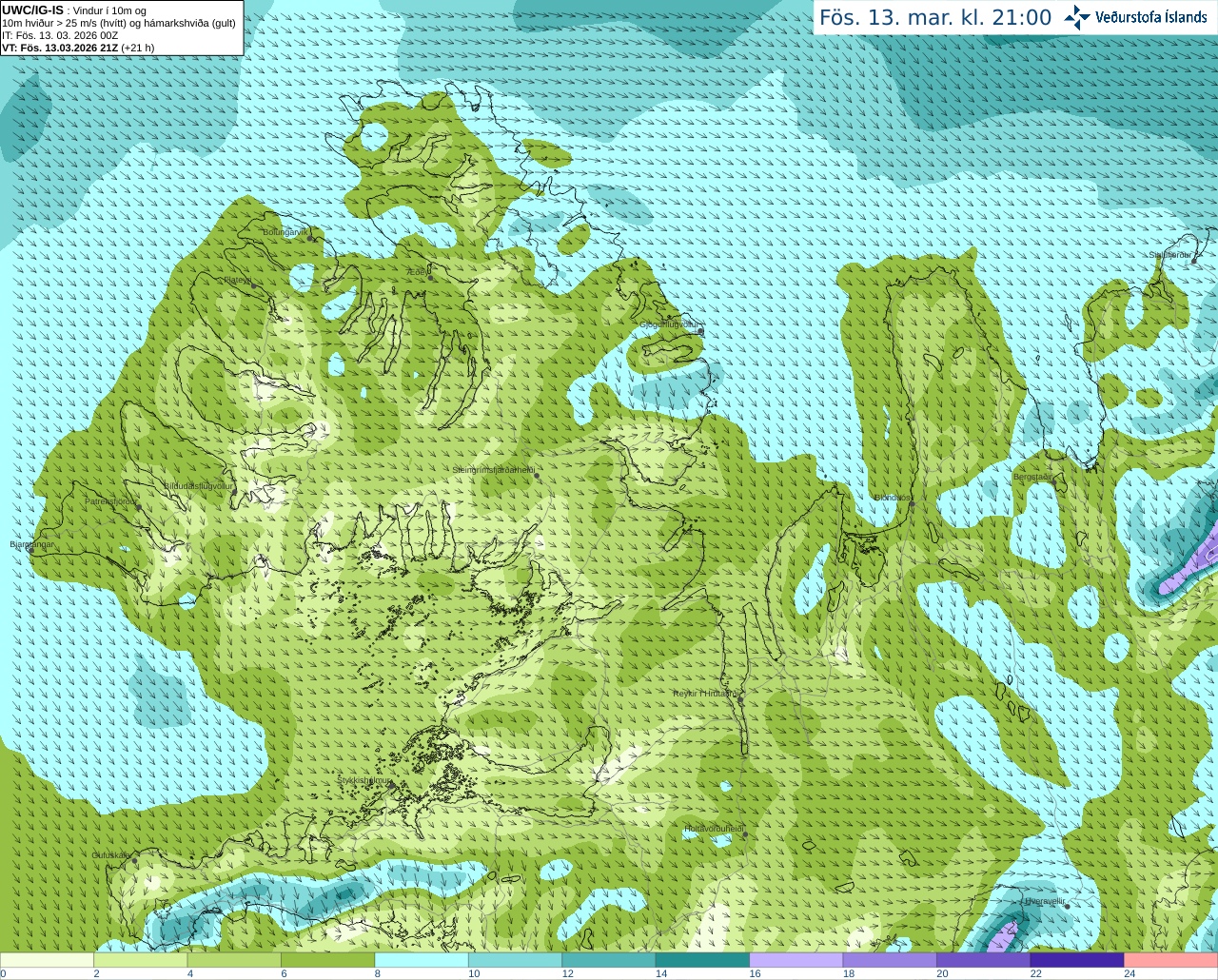This screenshot has width=1218, height=980.
Task: Click the dark teal 14–16 m/s legend swatch
Action: click(703, 960)
